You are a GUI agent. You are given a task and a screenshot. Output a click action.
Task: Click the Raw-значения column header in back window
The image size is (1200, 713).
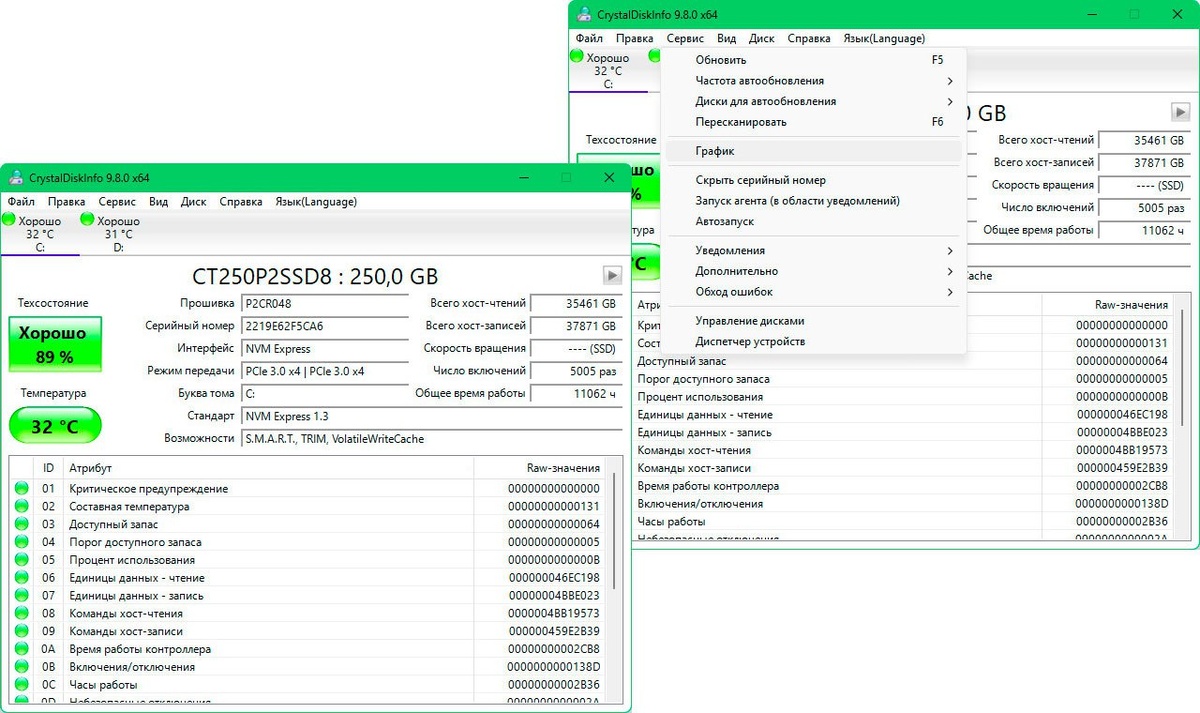pos(1108,304)
